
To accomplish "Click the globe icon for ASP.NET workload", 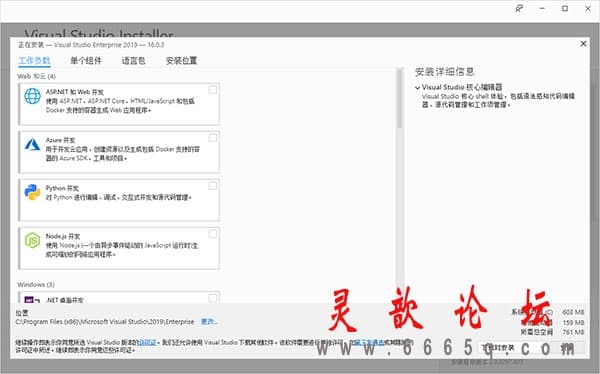I will tap(32, 96).
